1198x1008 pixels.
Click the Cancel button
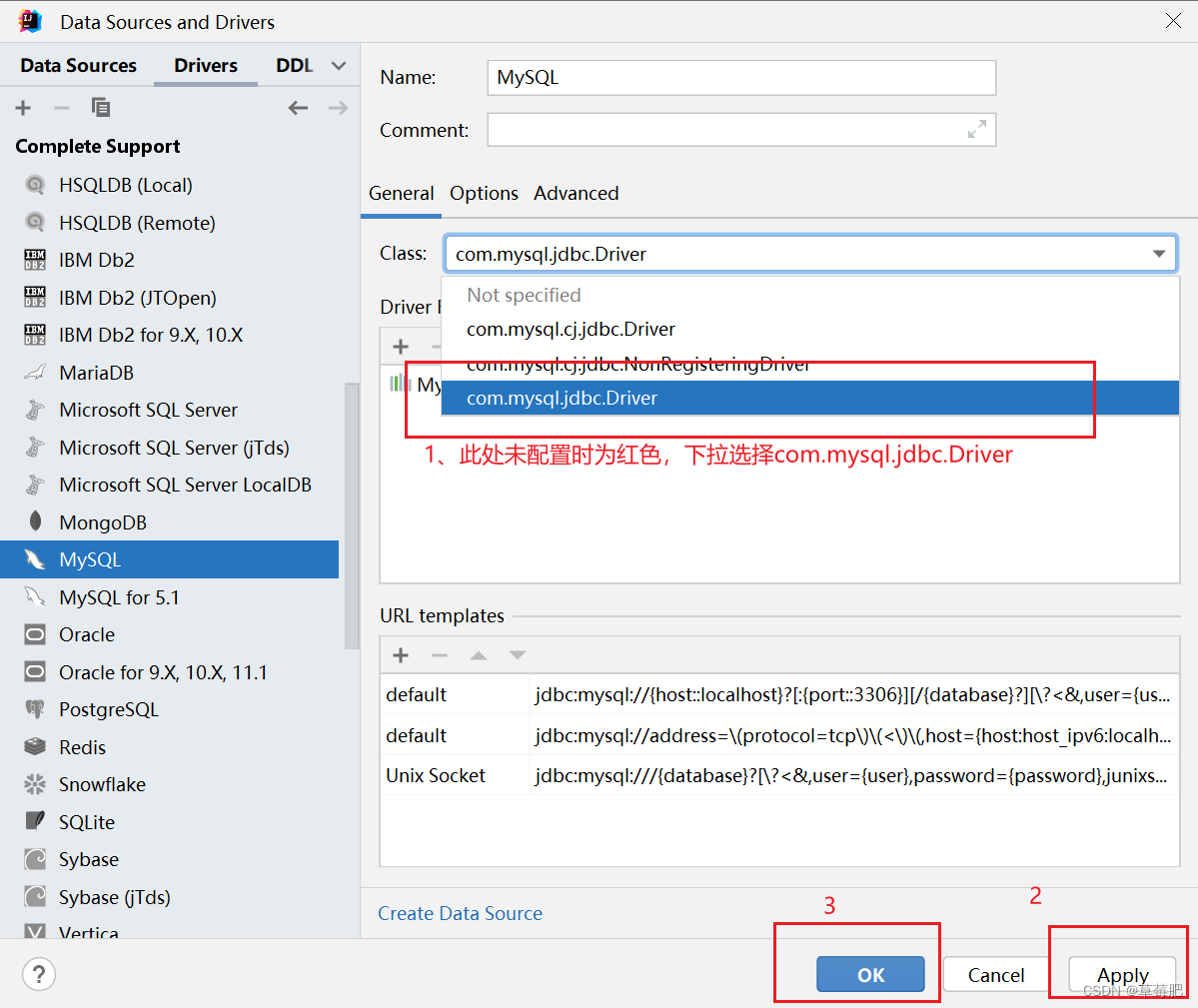(x=995, y=974)
